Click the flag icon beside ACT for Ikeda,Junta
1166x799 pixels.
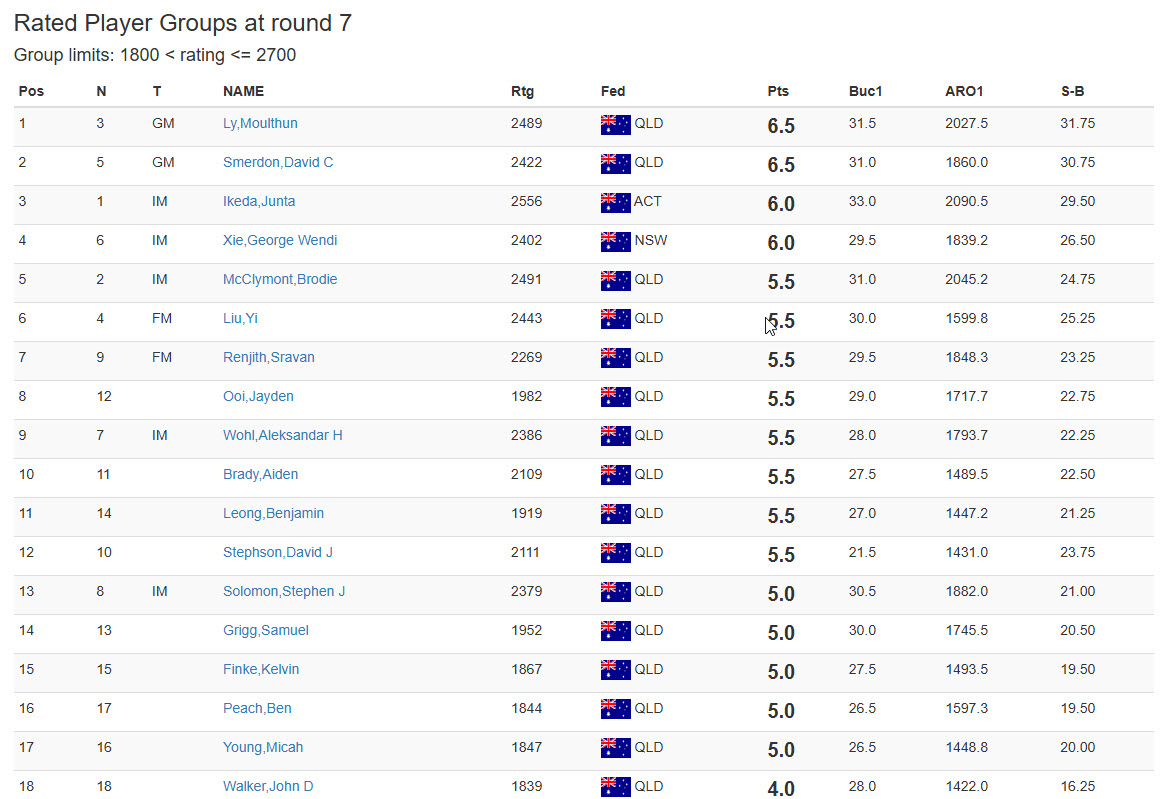pyautogui.click(x=615, y=203)
